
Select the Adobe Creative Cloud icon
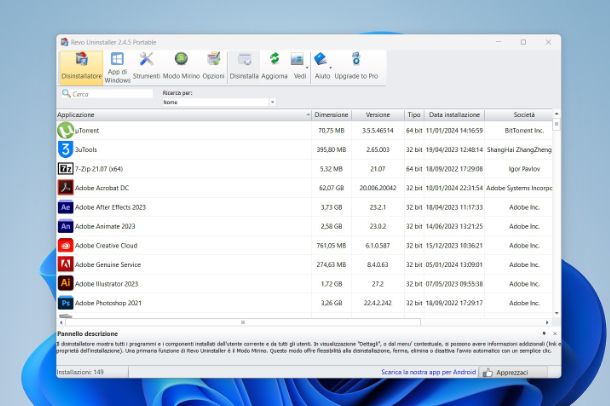pyautogui.click(x=65, y=245)
